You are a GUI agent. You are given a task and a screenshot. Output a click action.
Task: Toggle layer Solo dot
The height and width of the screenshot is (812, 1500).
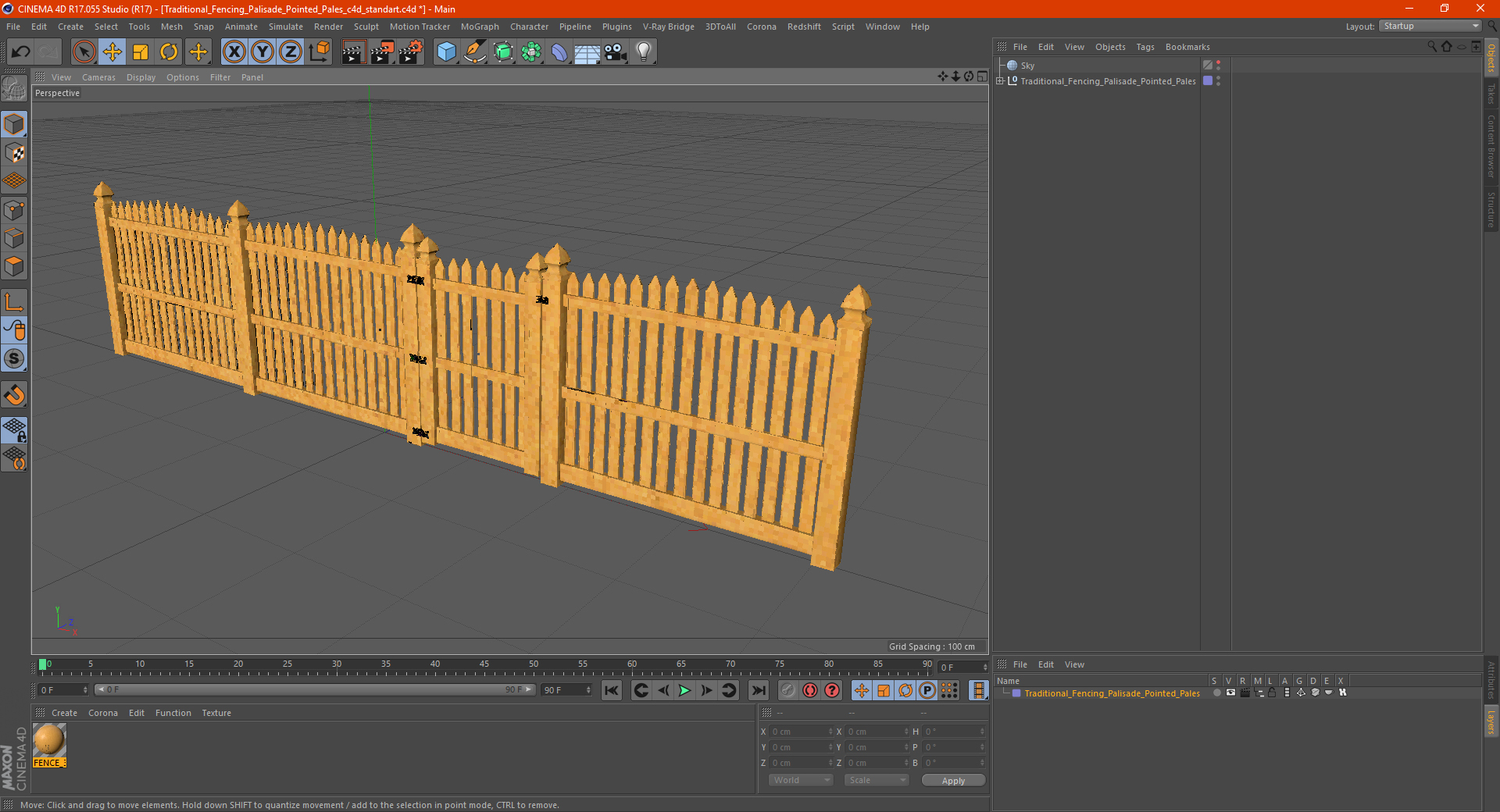(x=1216, y=693)
